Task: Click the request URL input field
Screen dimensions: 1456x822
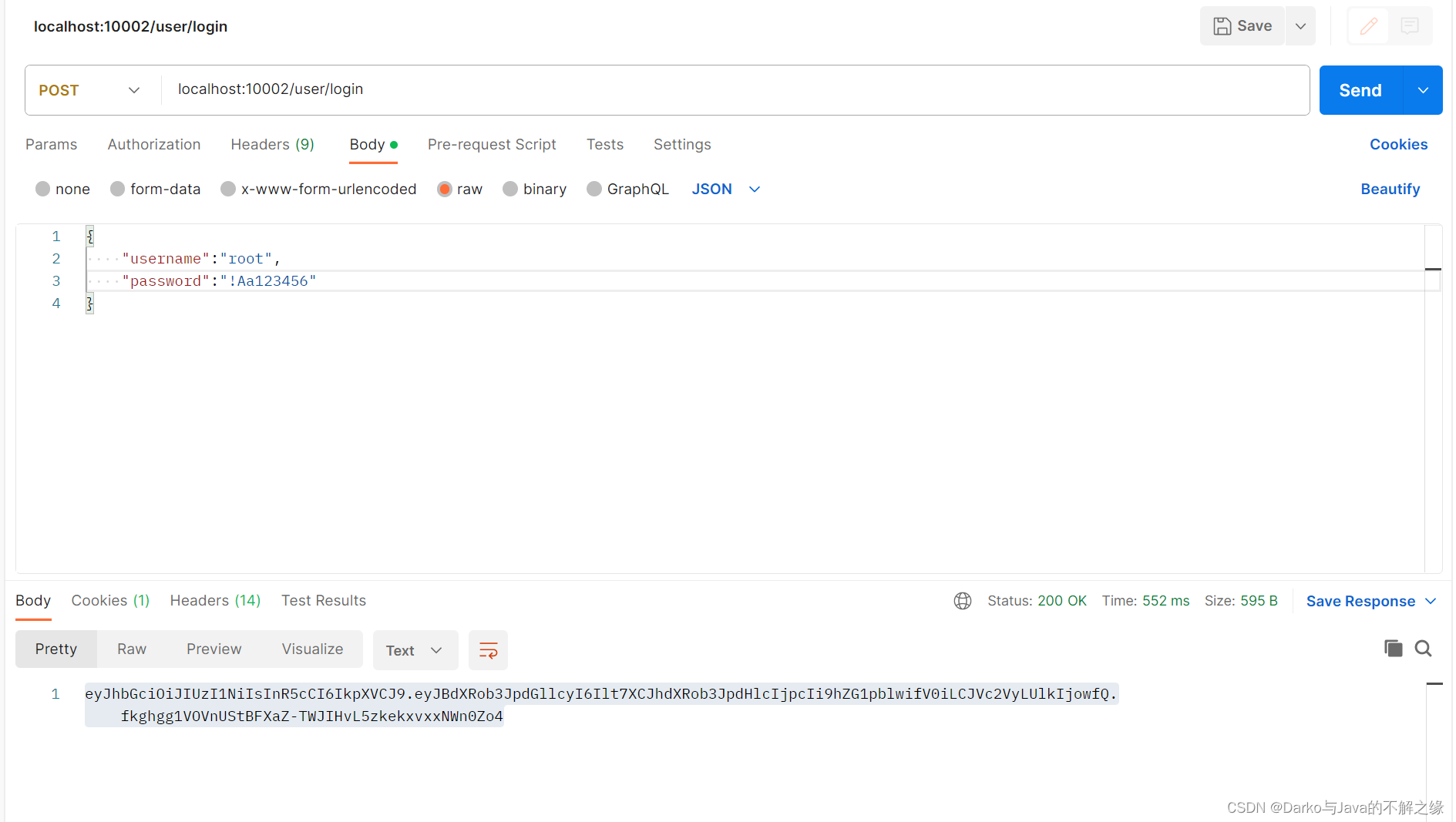Action: click(540, 89)
